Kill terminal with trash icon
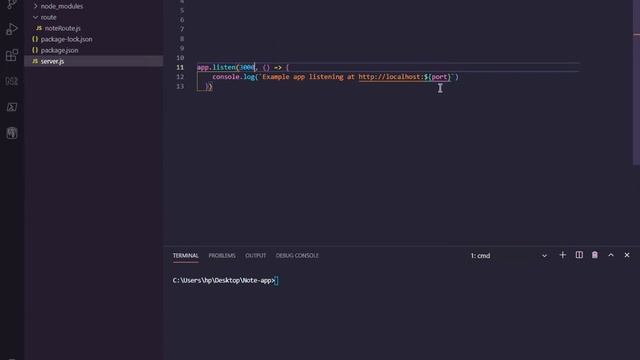The height and width of the screenshot is (360, 640). (x=595, y=255)
